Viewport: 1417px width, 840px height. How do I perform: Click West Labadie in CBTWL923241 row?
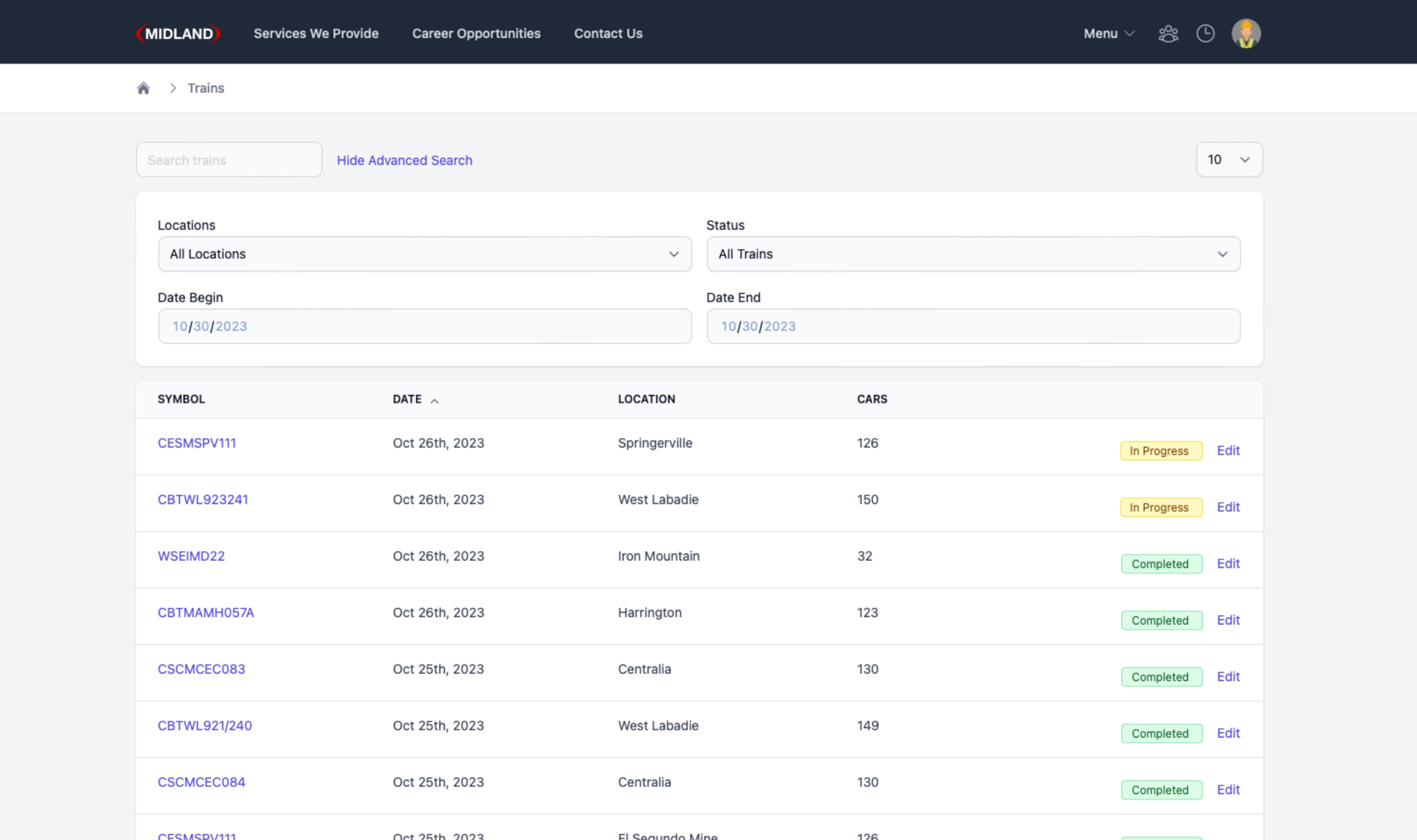[x=658, y=499]
